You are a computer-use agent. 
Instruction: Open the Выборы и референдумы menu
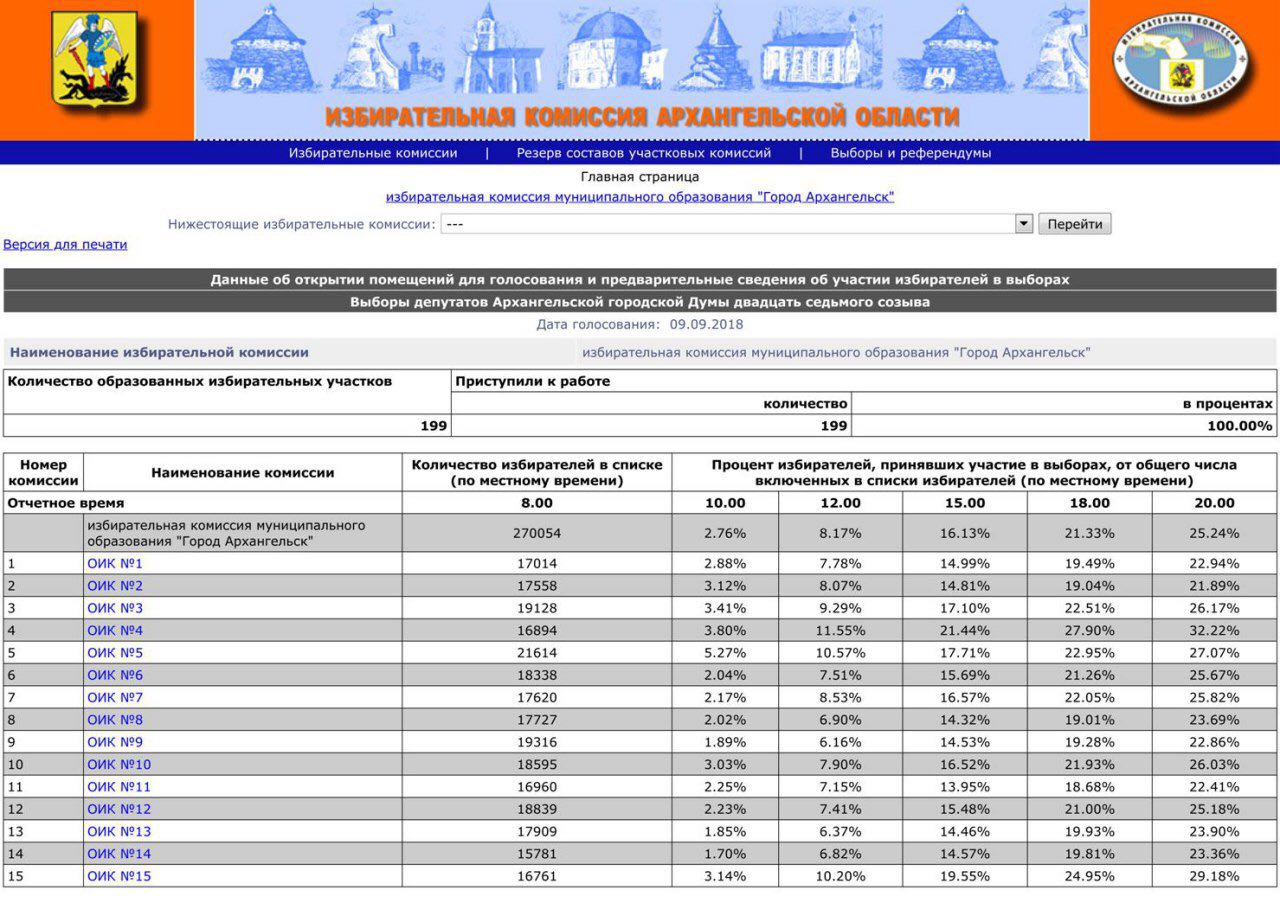(911, 153)
